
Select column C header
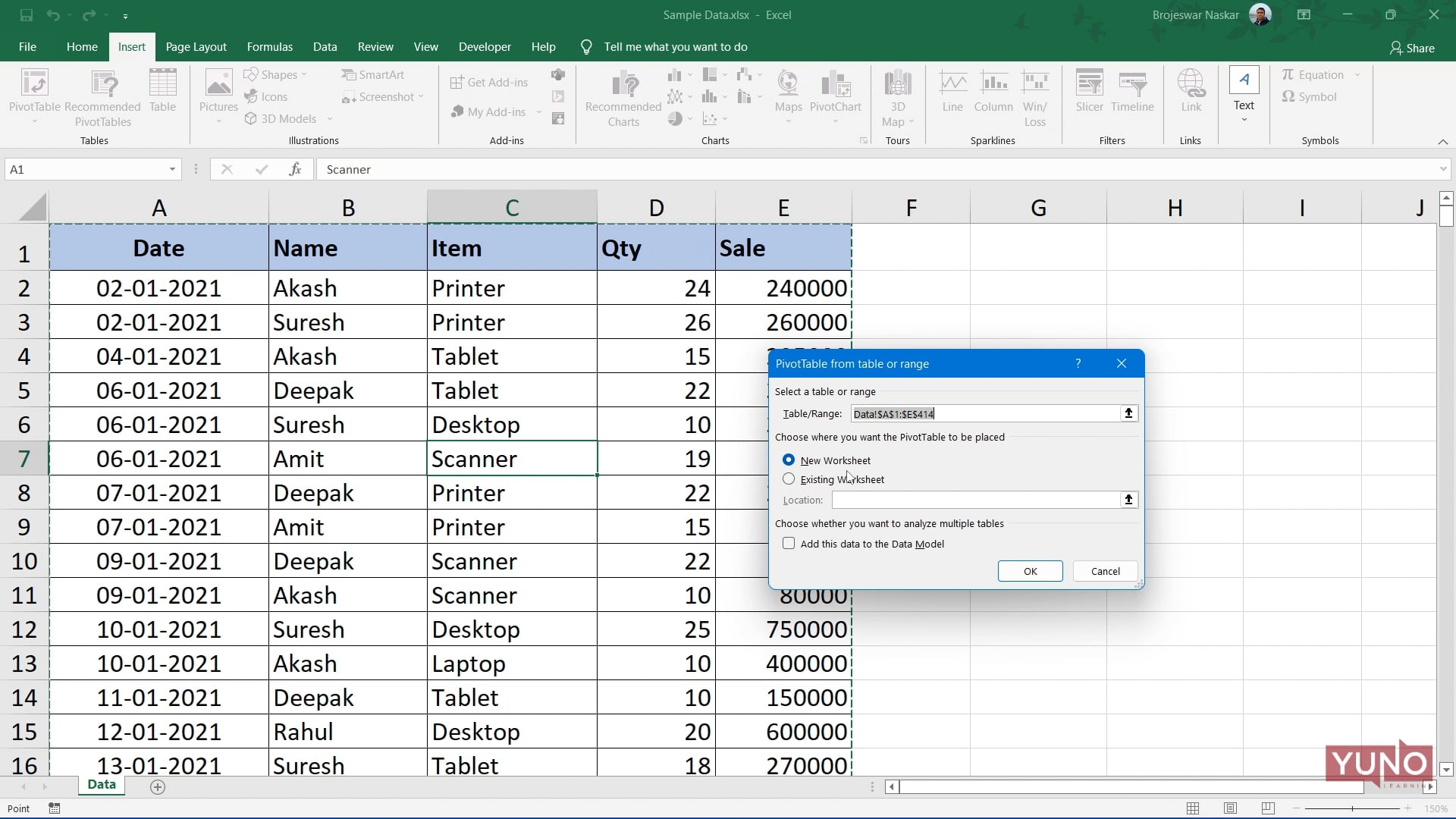512,207
